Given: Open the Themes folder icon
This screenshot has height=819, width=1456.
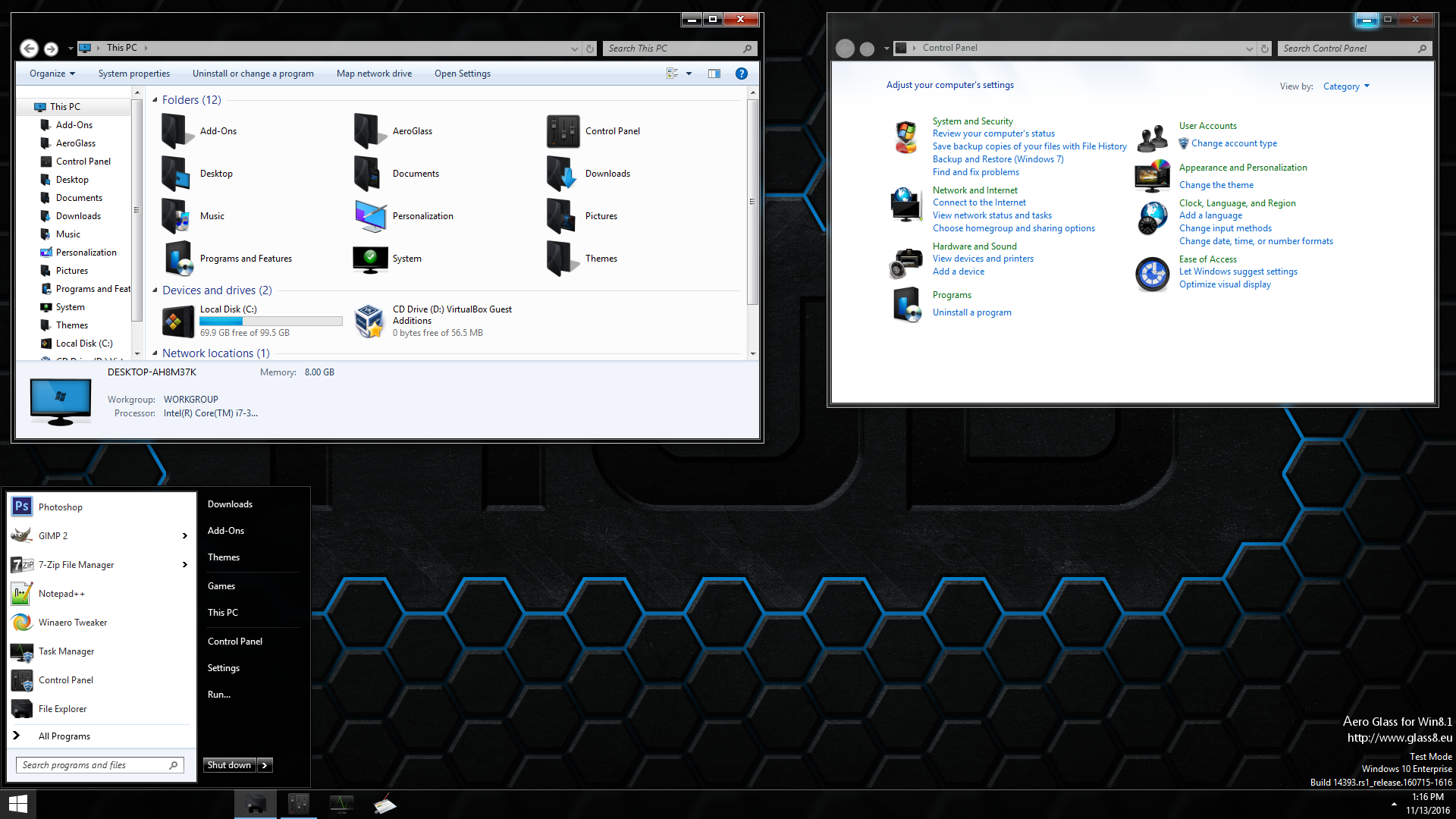Looking at the screenshot, I should (563, 259).
